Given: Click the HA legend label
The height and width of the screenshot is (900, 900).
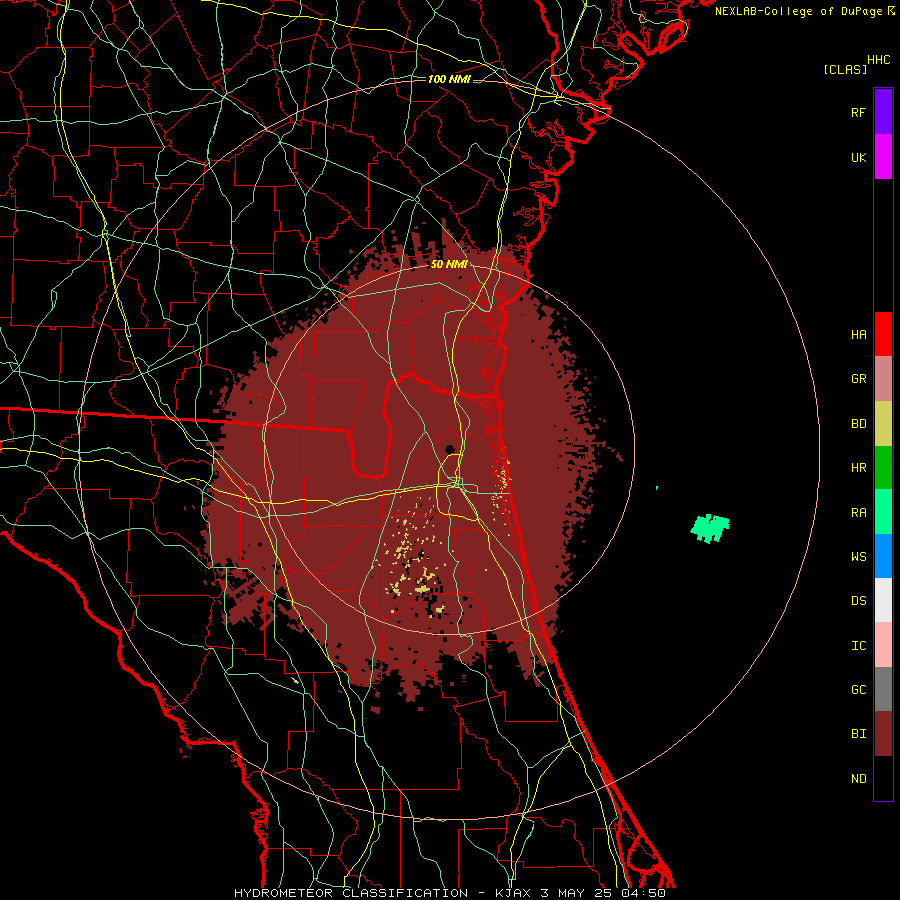Looking at the screenshot, I should point(858,335).
